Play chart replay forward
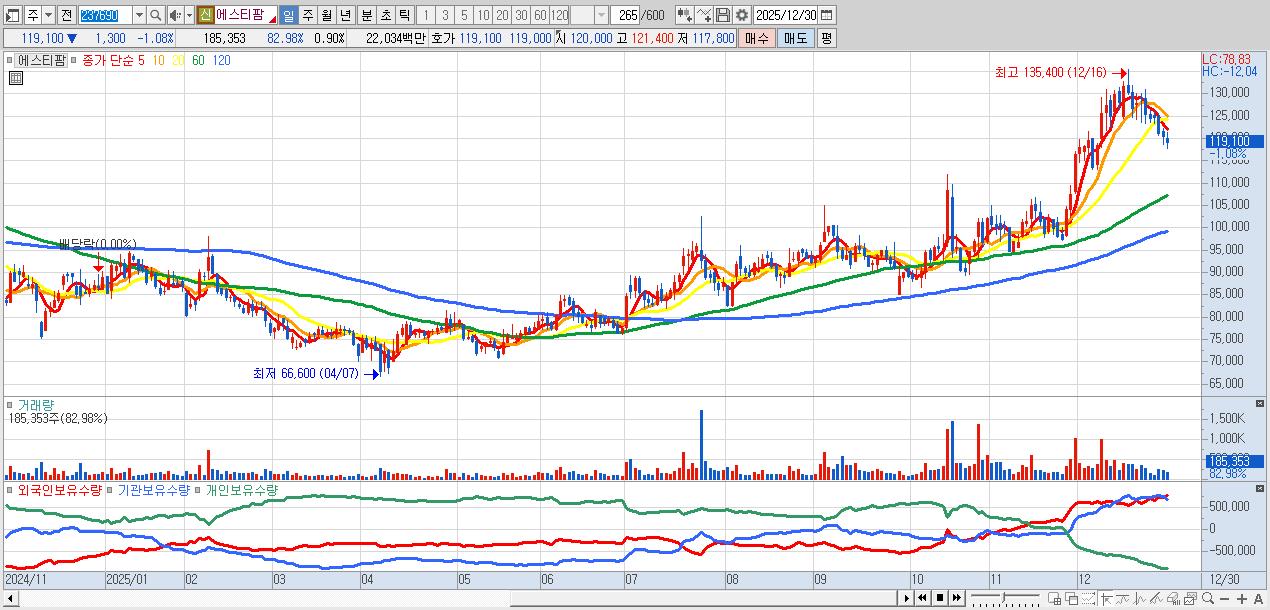Viewport: 1270px width, 610px height. 907,598
